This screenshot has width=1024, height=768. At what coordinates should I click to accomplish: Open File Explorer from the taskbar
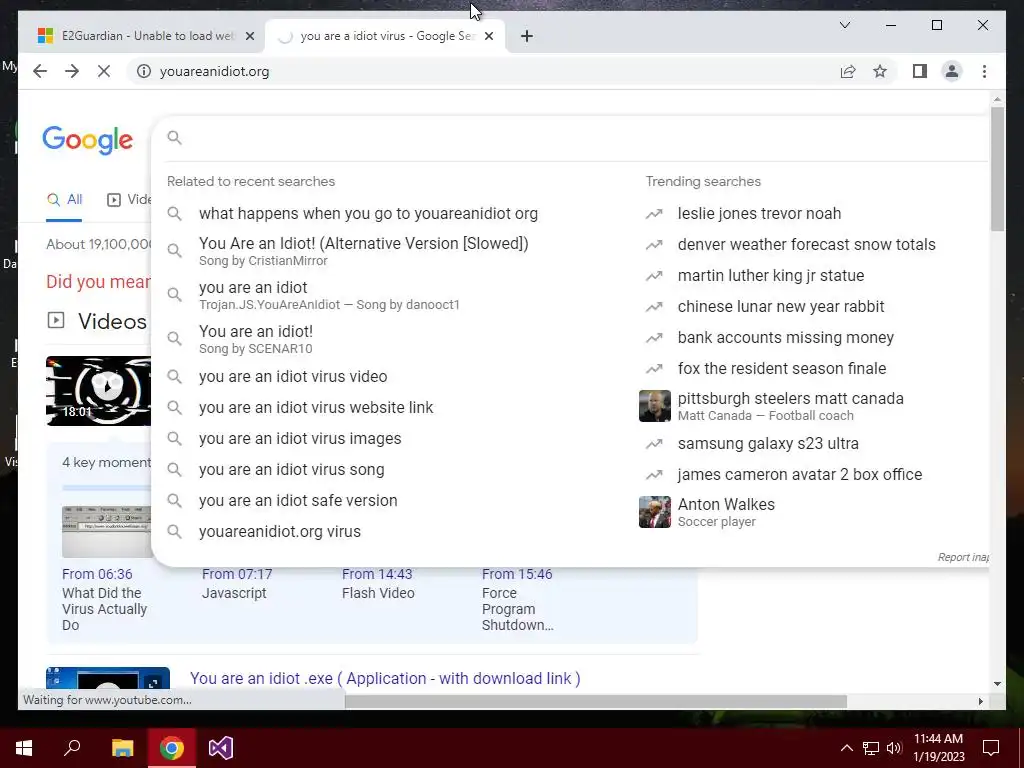122,748
